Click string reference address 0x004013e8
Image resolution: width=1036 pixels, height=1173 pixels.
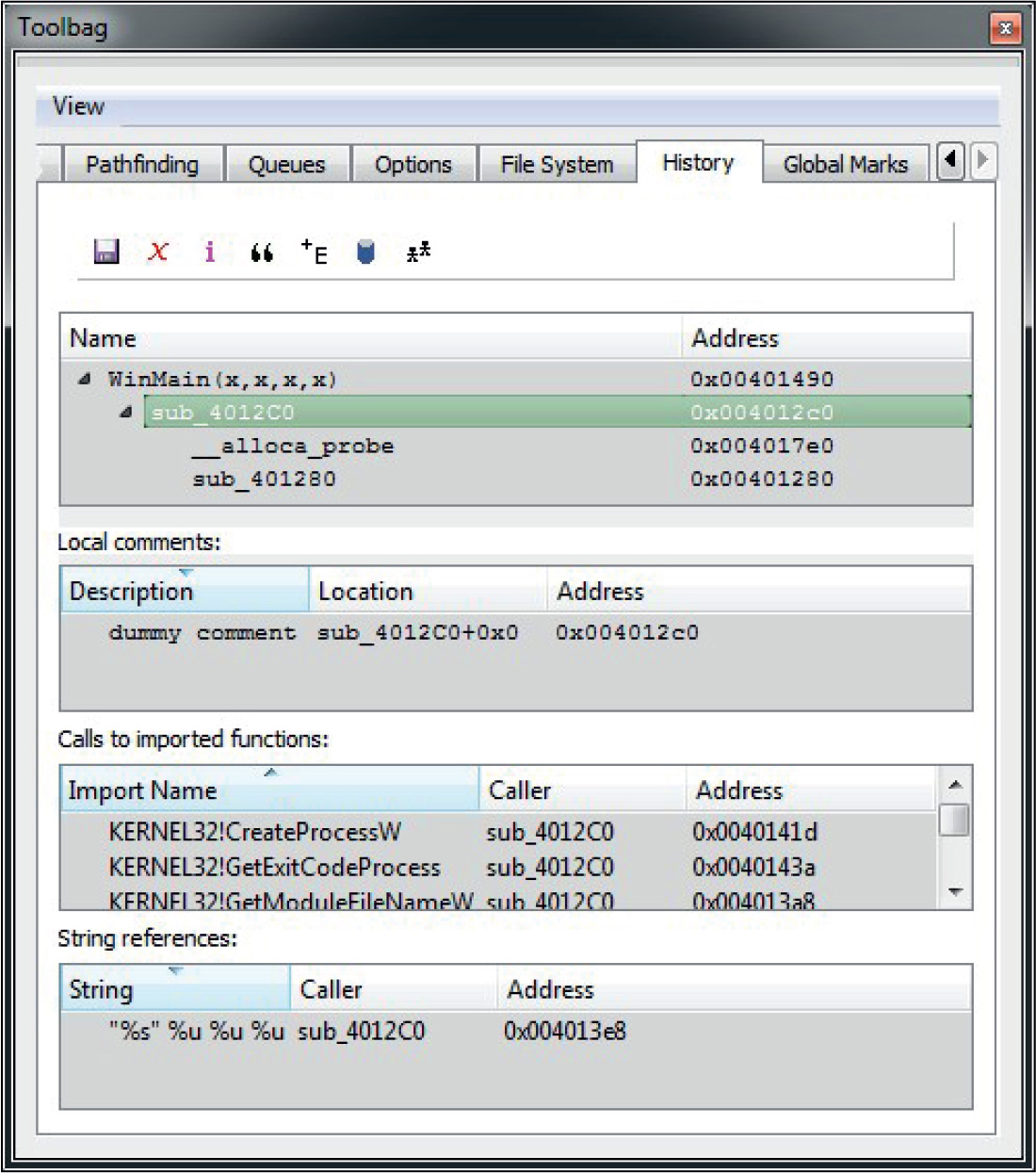coord(564,1031)
